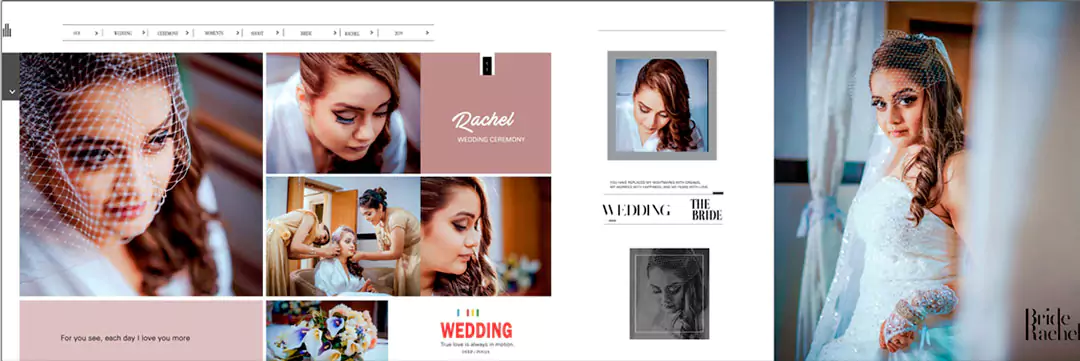This screenshot has height=361, width=1080.
Task: Select the photo of bridesmaids styling bride's hair
Action: 343,236
